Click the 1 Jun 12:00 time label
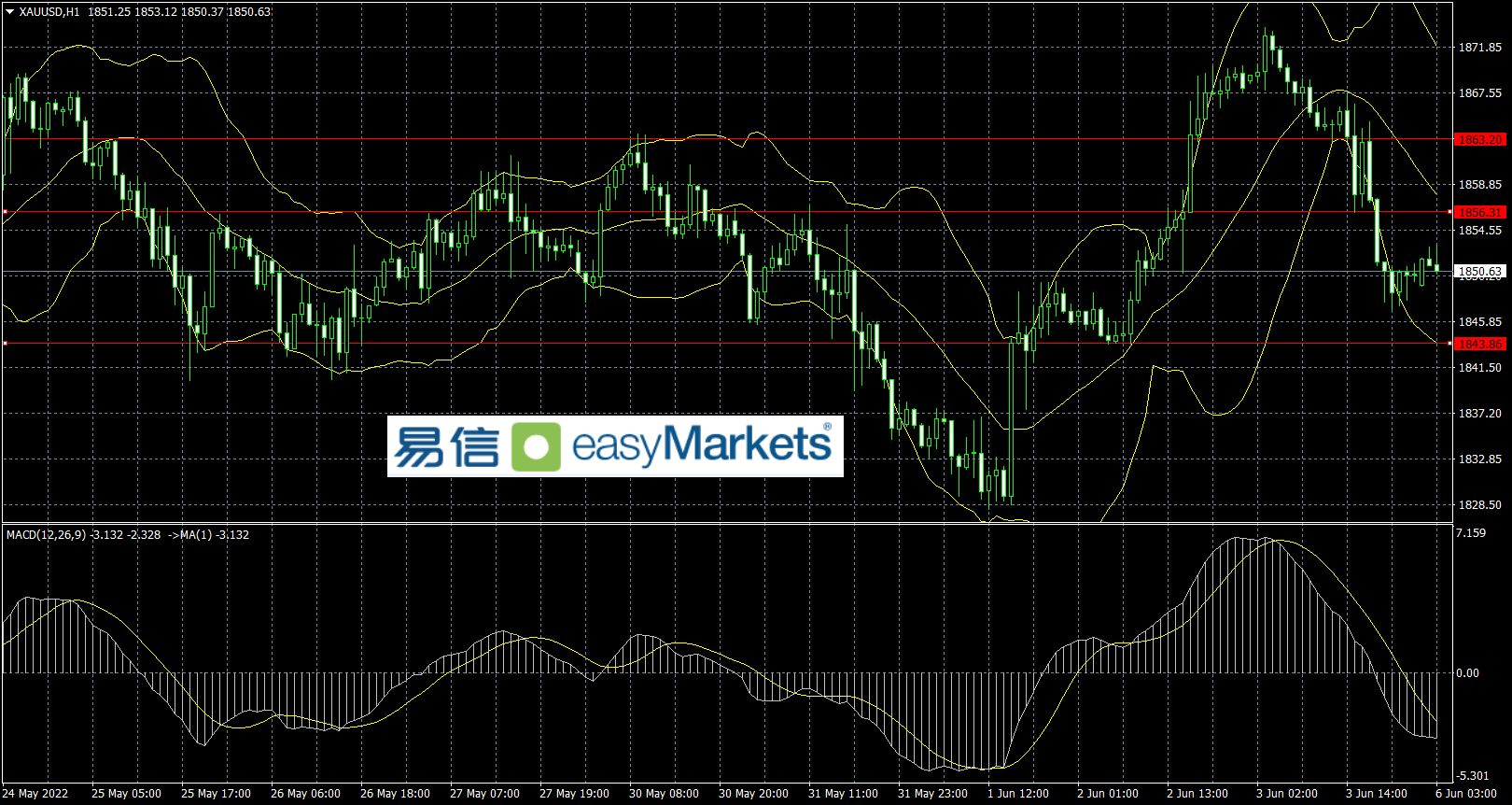The height and width of the screenshot is (805, 1512). [1018, 794]
